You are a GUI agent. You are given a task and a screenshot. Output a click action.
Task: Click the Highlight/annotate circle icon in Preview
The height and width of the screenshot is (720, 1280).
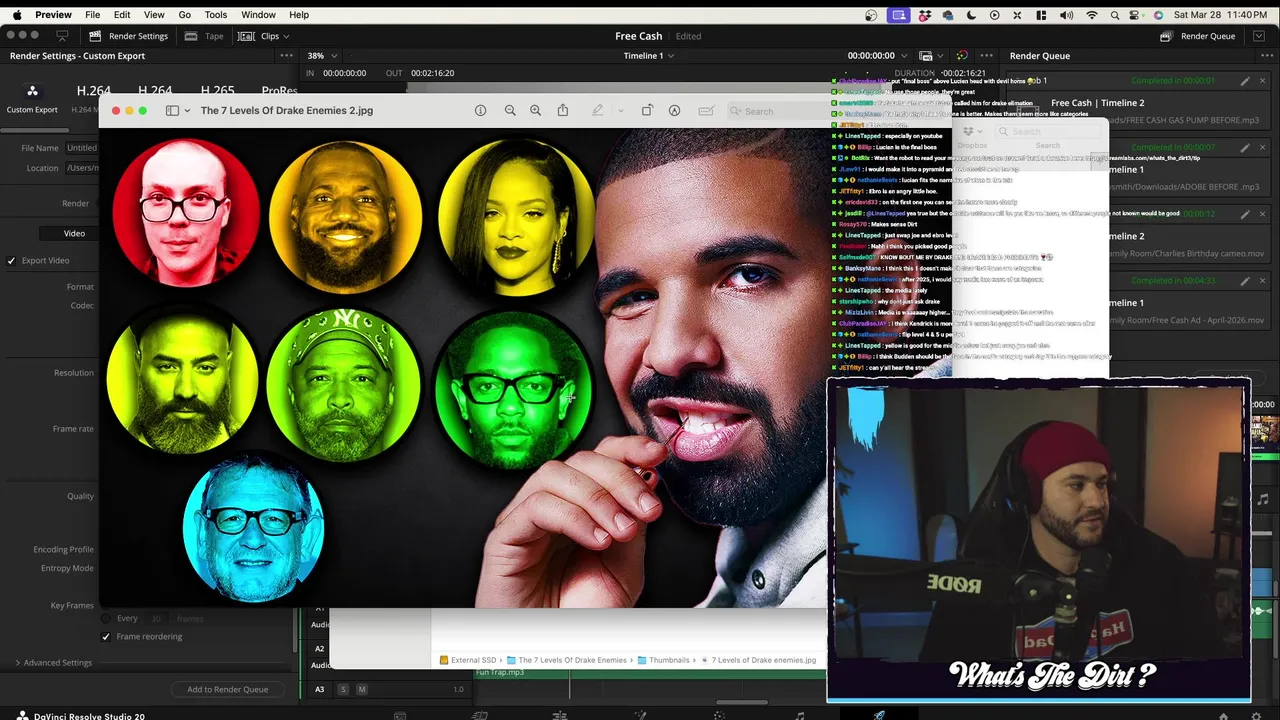pos(674,111)
